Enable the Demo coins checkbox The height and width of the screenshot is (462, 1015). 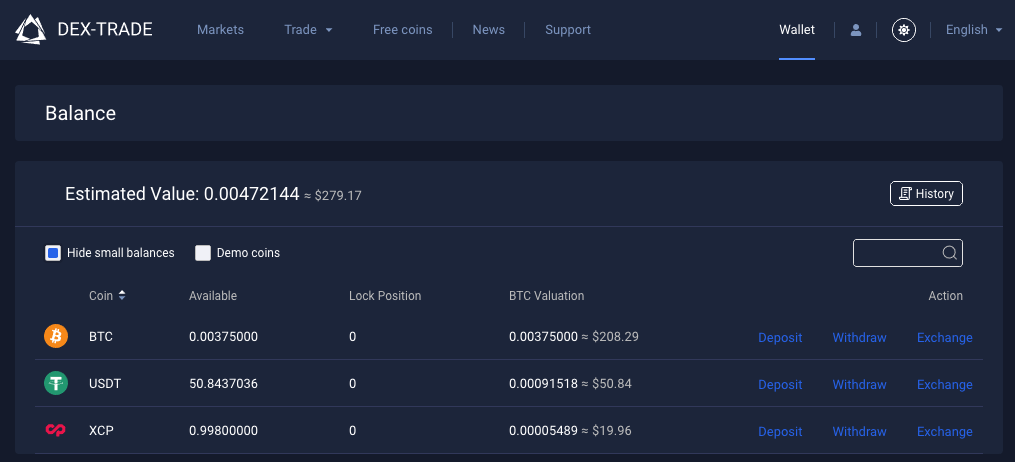[x=203, y=253]
